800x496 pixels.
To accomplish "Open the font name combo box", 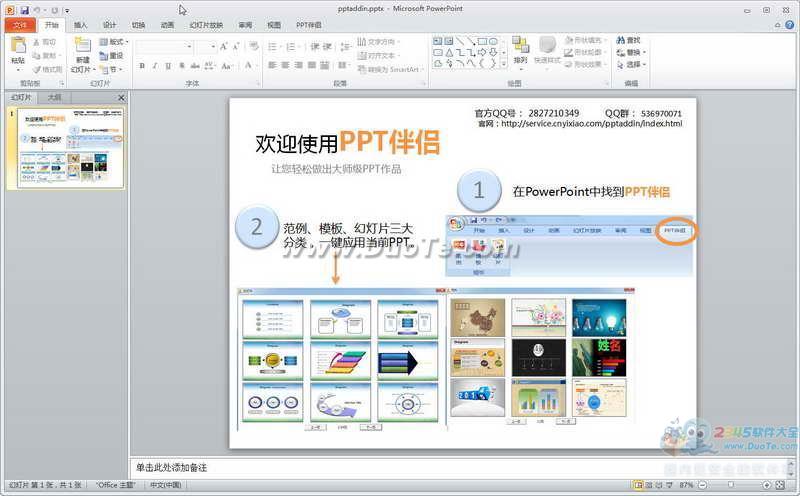I will click(164, 47).
